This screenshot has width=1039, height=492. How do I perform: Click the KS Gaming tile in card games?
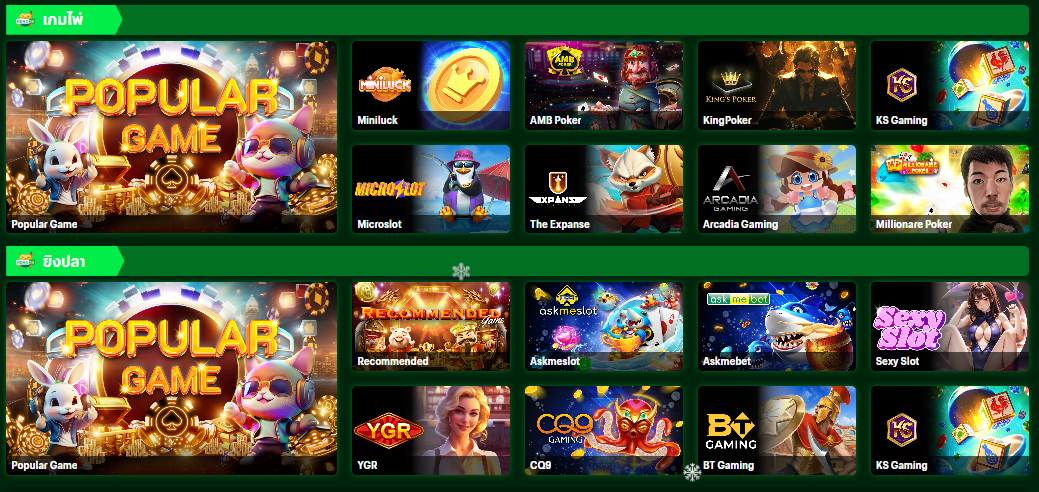(950, 86)
